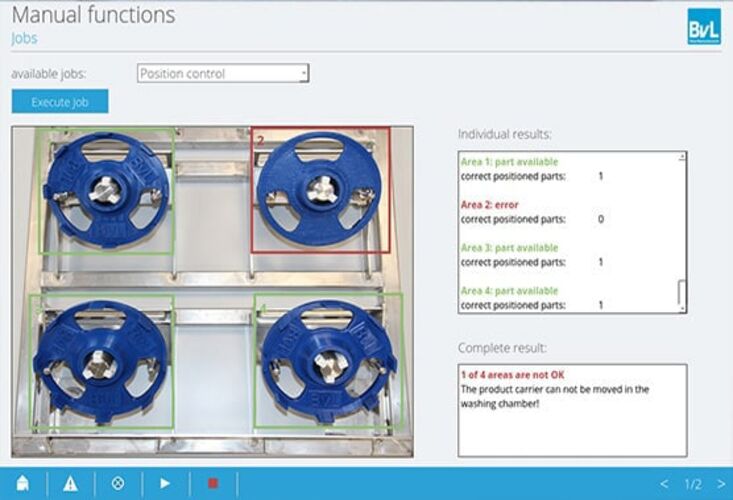Go to previous page with left arrow

664,484
